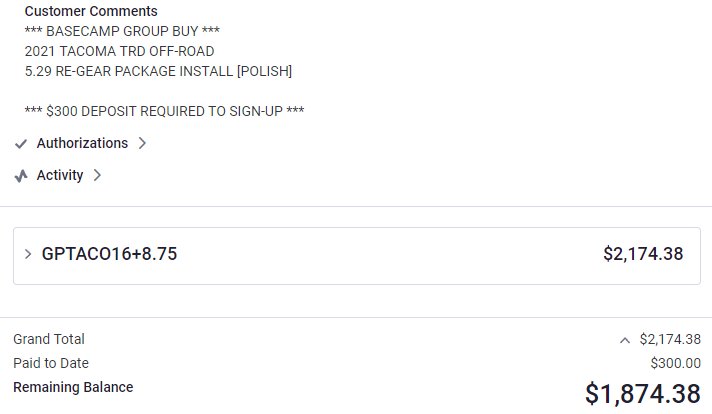The width and height of the screenshot is (712, 414).
Task: Click the Paid to Date label
Action: pos(51,363)
